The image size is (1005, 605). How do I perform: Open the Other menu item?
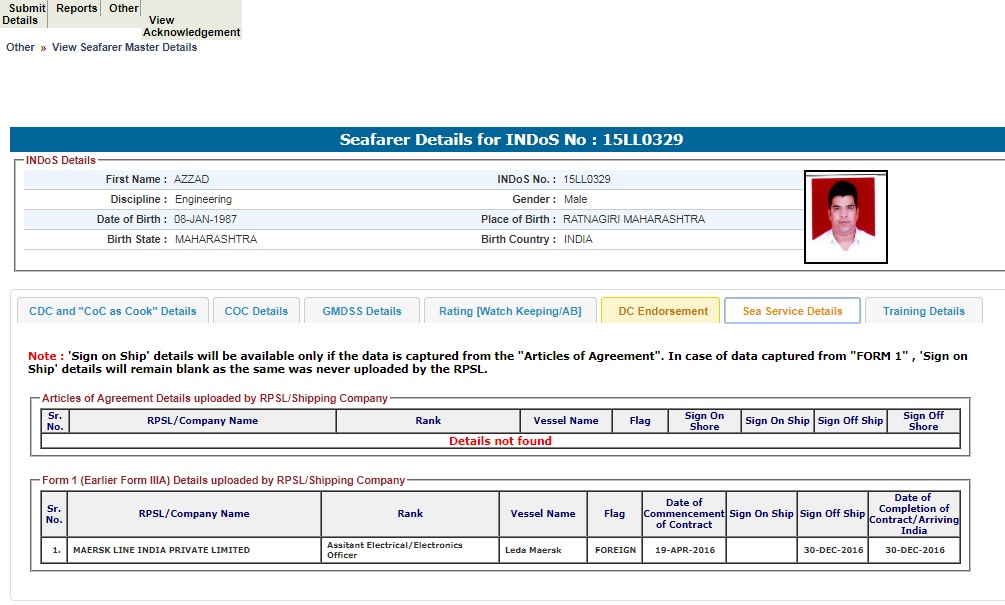(x=124, y=8)
